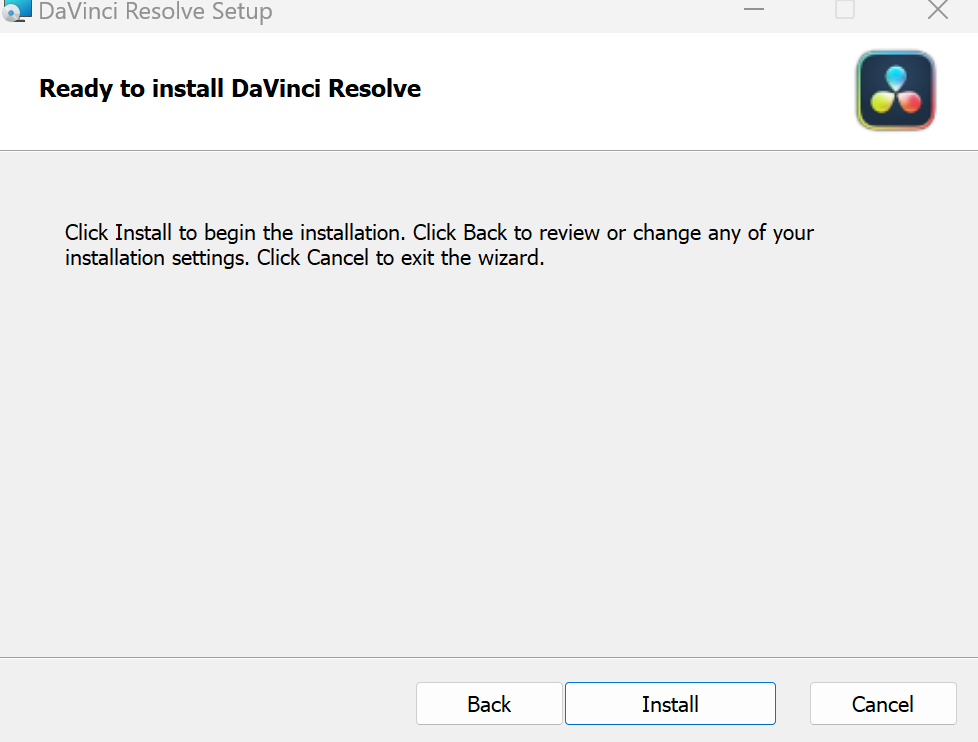Close the DaVinci Resolve Setup window
The height and width of the screenshot is (742, 978).
pos(937,9)
